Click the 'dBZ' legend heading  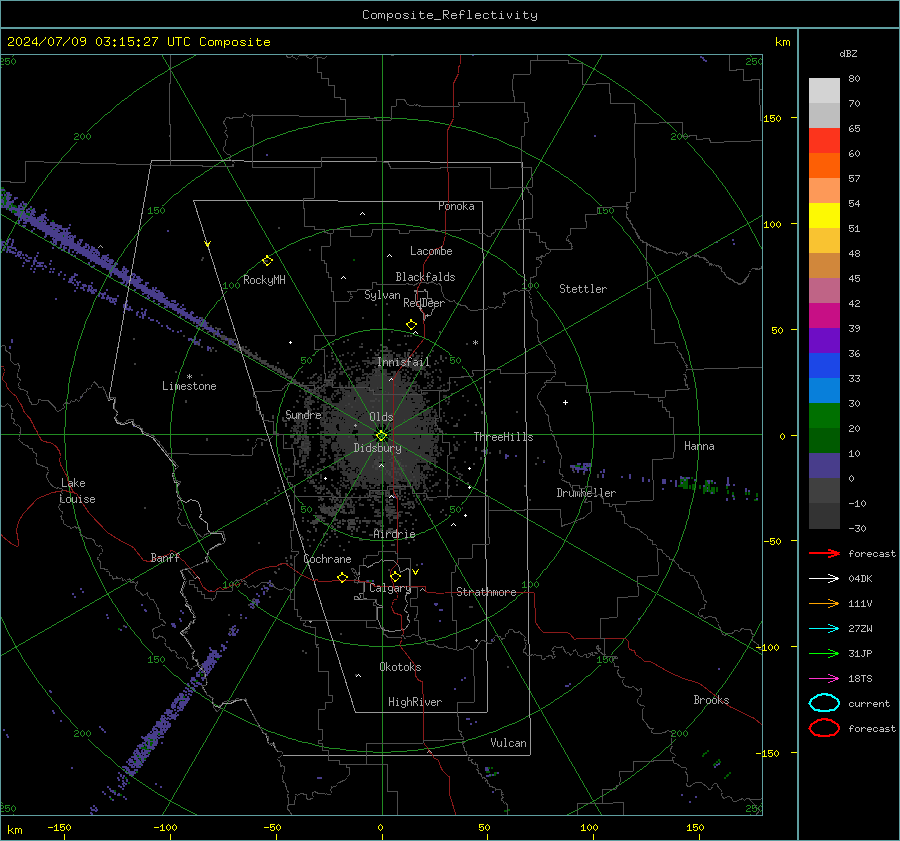(x=848, y=53)
